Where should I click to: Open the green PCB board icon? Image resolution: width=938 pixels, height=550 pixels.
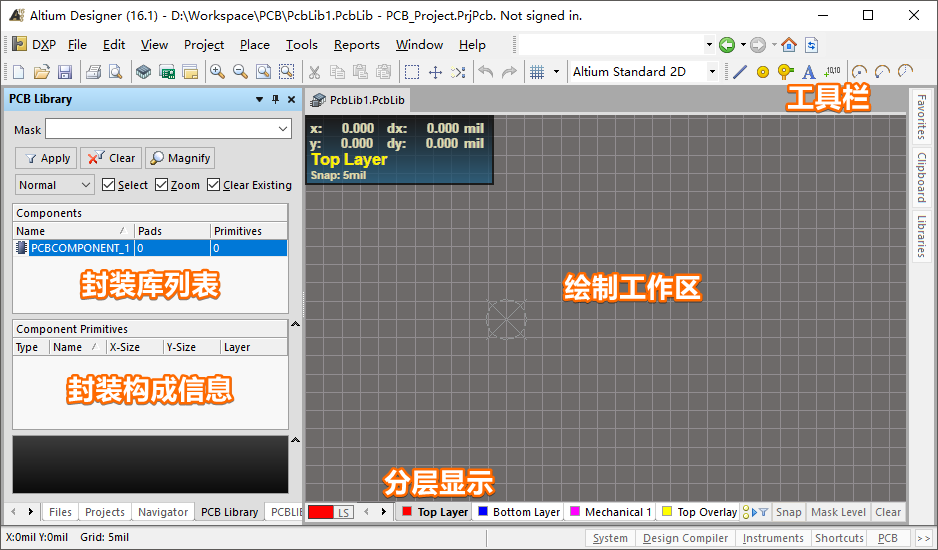pyautogui.click(x=167, y=72)
